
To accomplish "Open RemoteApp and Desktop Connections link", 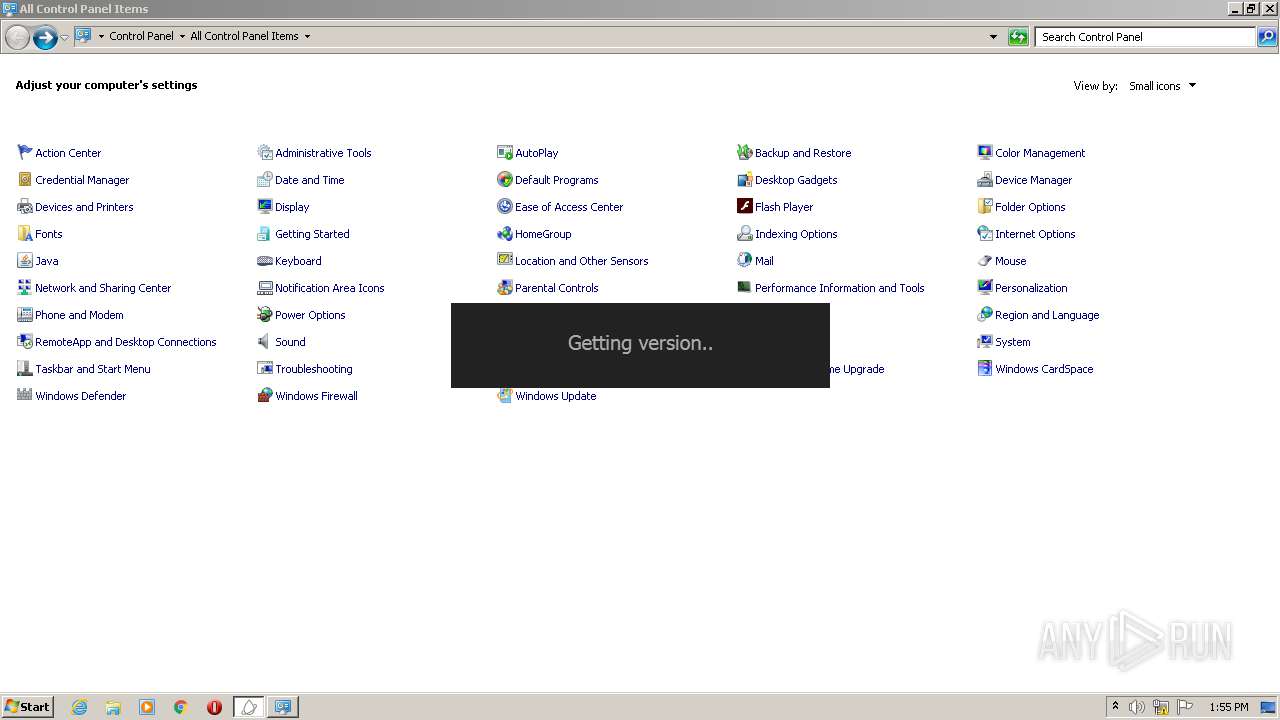I will tap(126, 342).
